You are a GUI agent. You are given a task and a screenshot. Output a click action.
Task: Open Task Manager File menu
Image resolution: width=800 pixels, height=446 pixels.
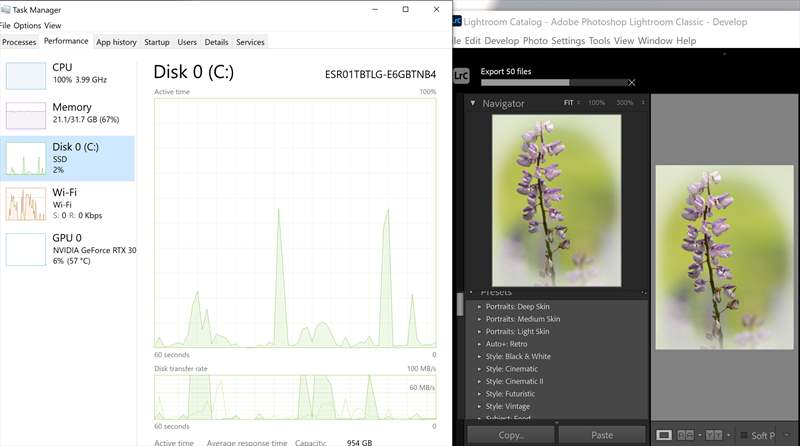[5, 26]
